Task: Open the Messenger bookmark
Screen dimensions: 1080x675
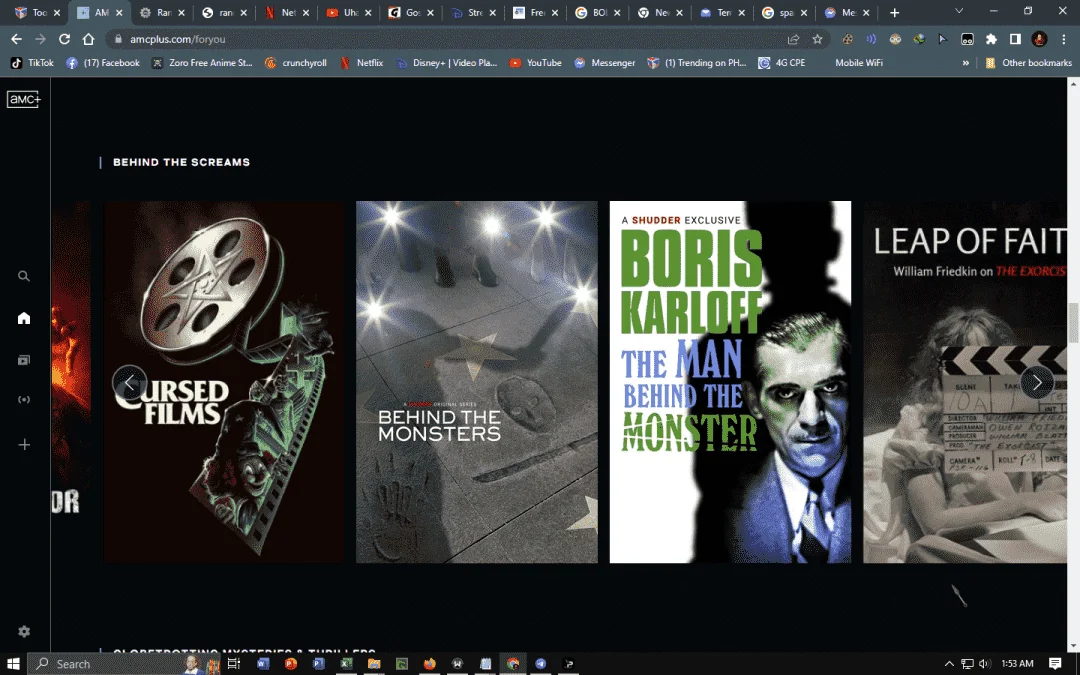Action: pyautogui.click(x=604, y=63)
